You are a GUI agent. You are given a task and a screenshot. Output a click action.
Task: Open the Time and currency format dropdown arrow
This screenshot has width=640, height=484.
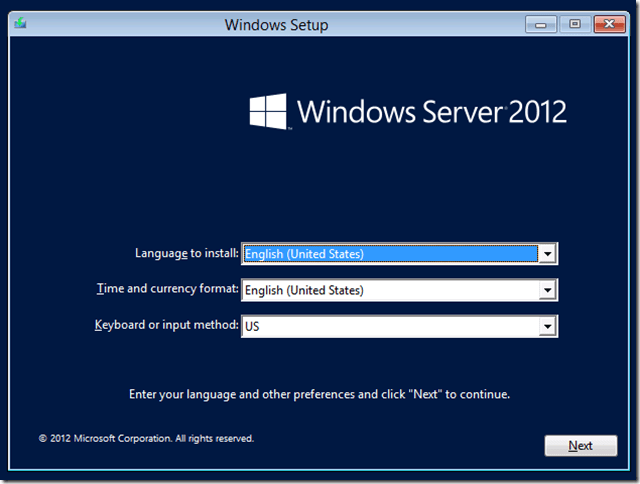click(x=547, y=291)
